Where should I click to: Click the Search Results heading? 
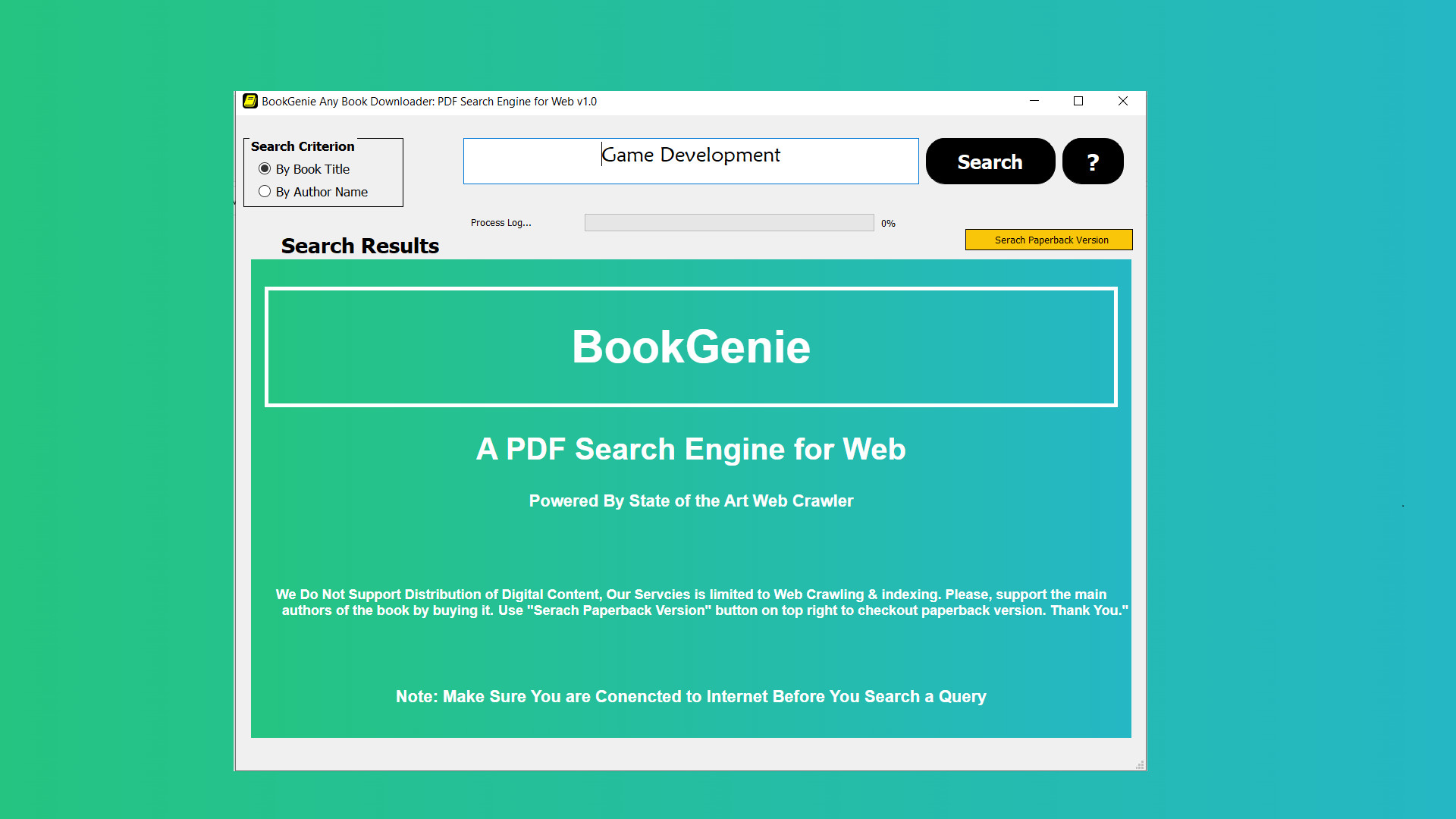[360, 246]
